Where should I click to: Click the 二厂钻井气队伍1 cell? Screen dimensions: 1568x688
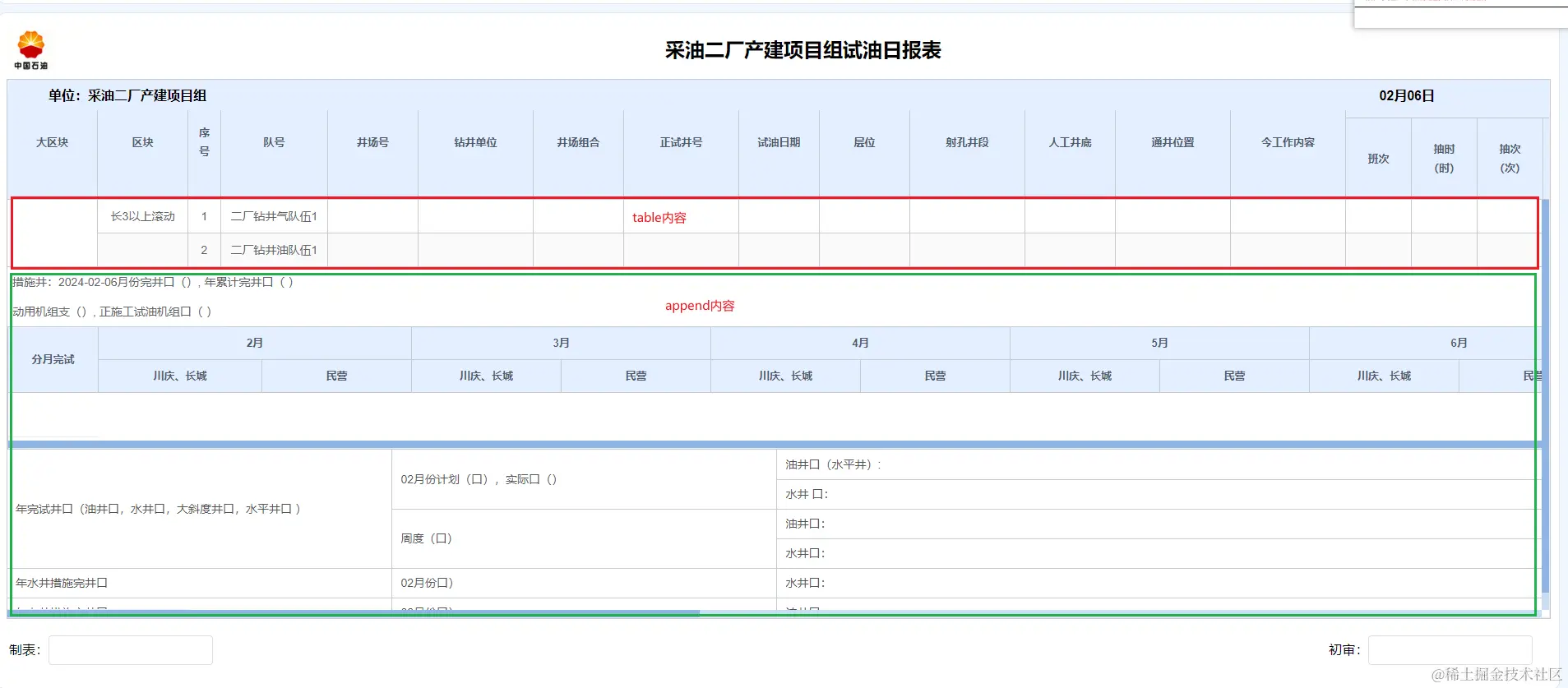click(274, 216)
